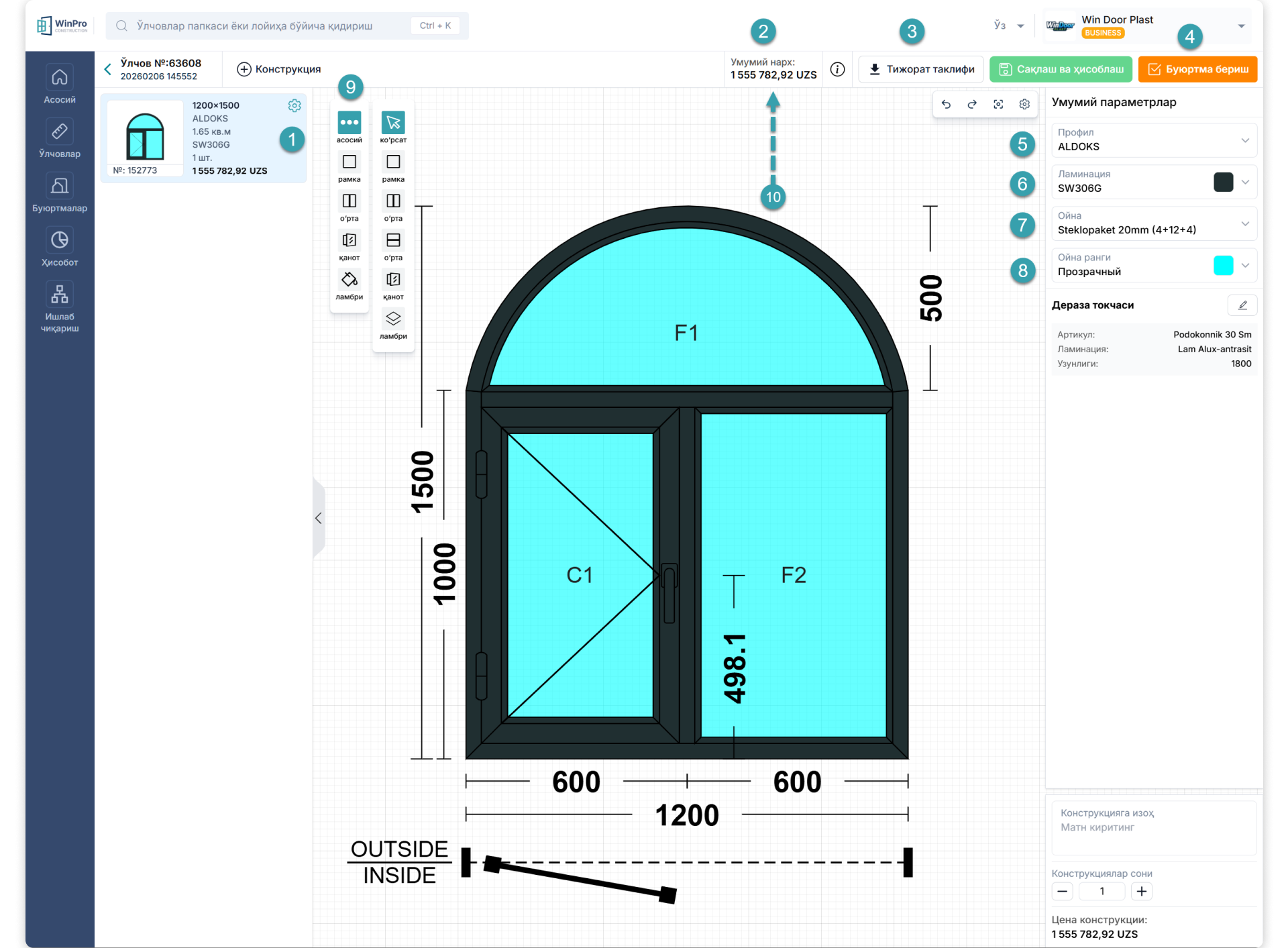Click Буюртма бериш orange button
Image resolution: width=1288 pixels, height=948 pixels.
[x=1197, y=69]
